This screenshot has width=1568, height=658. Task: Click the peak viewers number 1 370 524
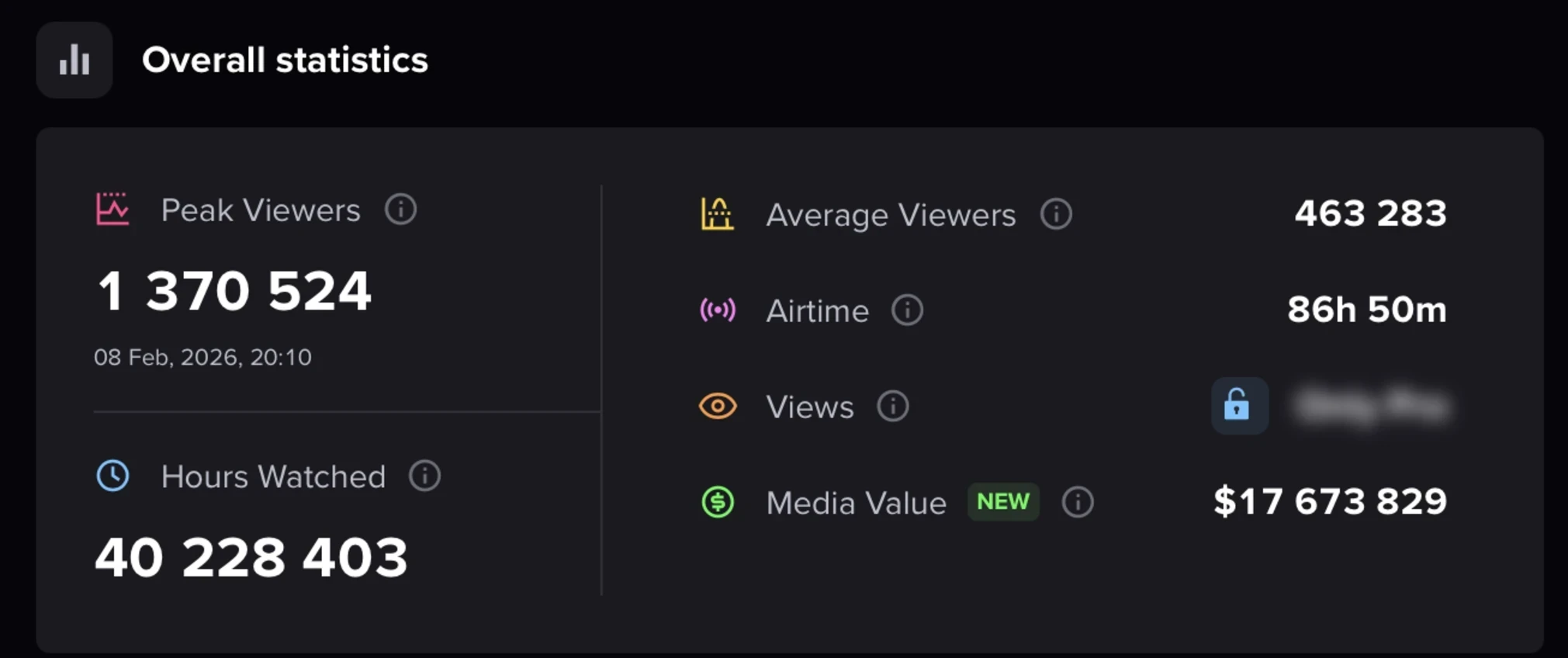click(x=234, y=291)
